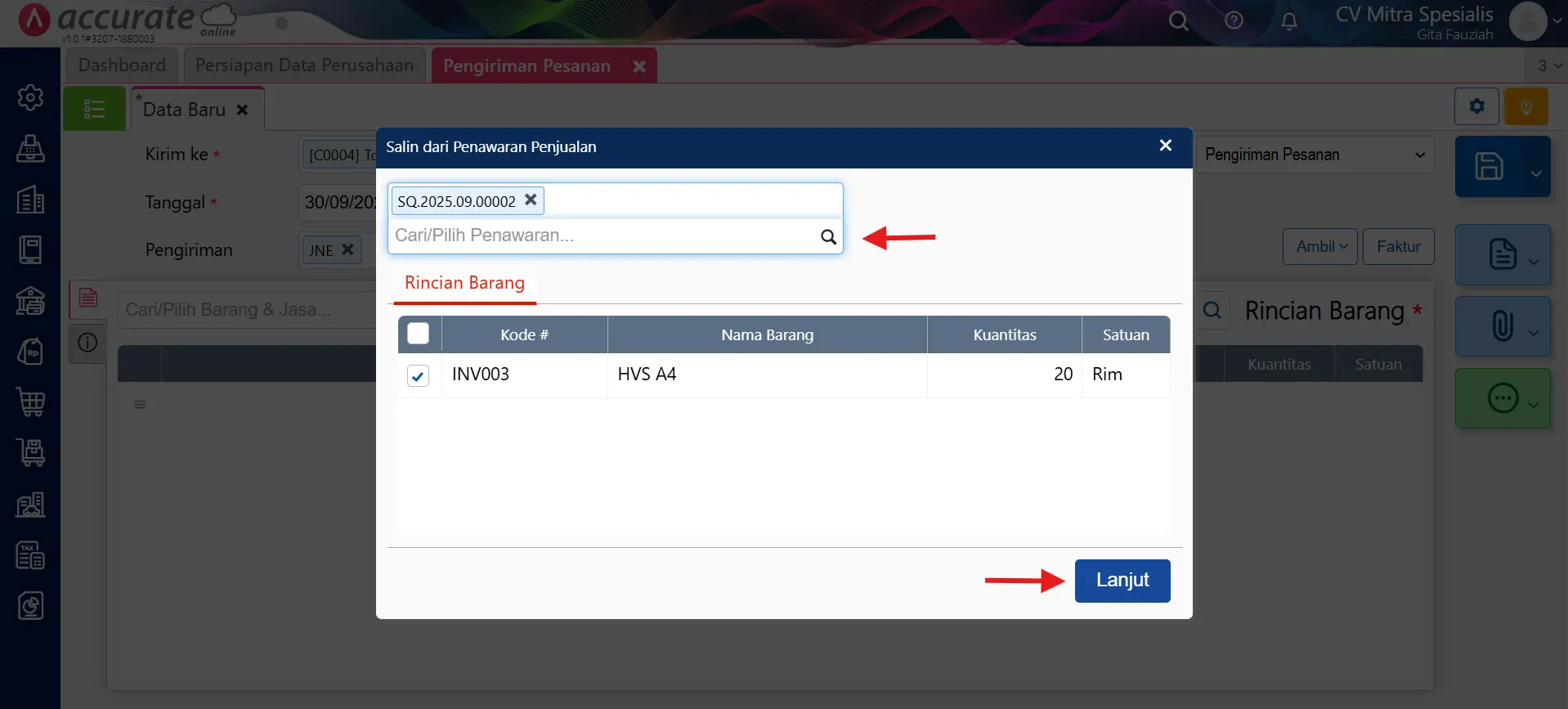Switch to the Dashboard tab

pos(122,65)
